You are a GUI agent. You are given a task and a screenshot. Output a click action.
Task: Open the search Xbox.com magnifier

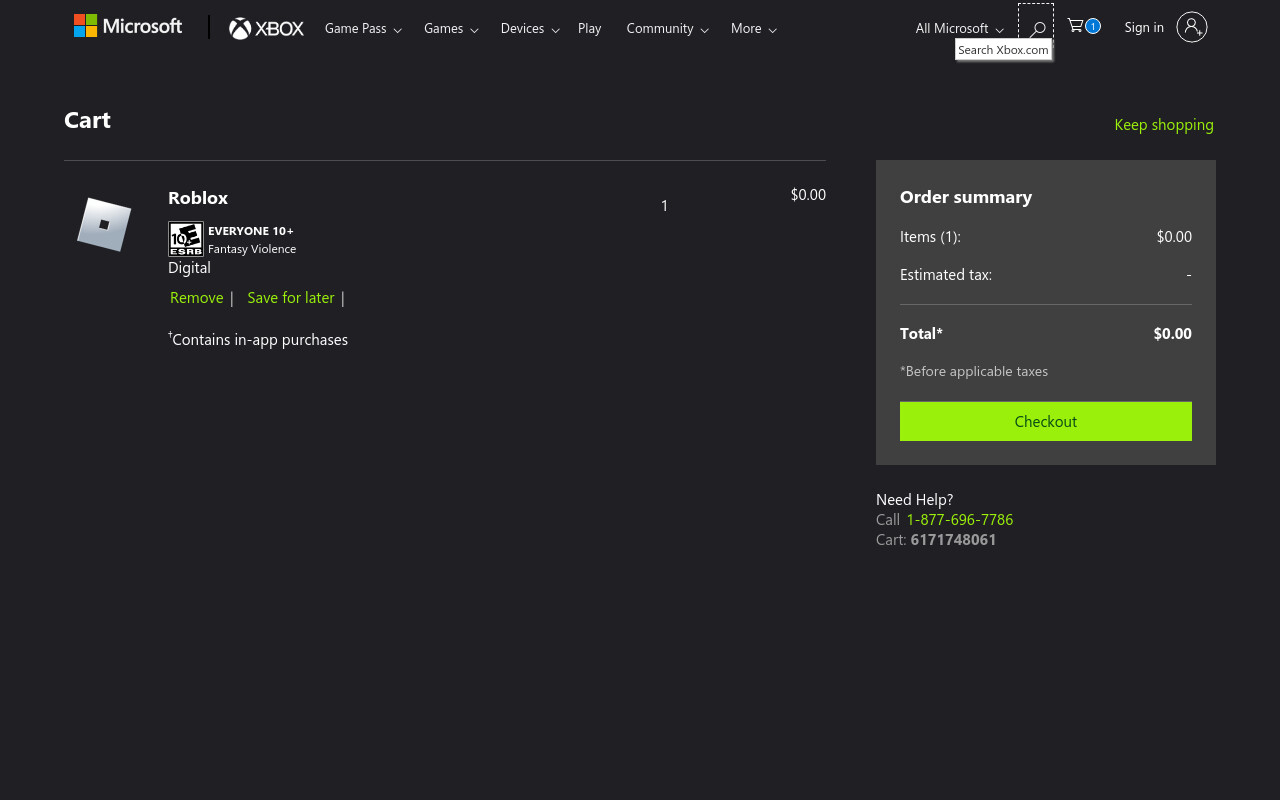tap(1036, 28)
